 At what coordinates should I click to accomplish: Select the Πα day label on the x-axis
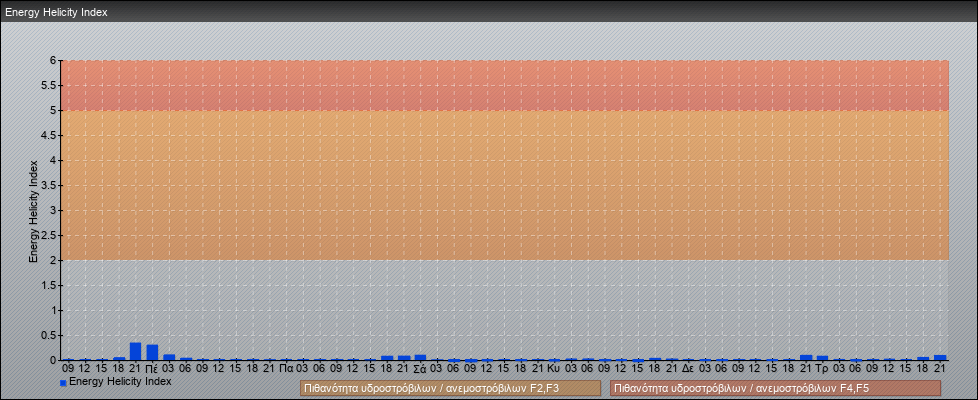coord(286,368)
